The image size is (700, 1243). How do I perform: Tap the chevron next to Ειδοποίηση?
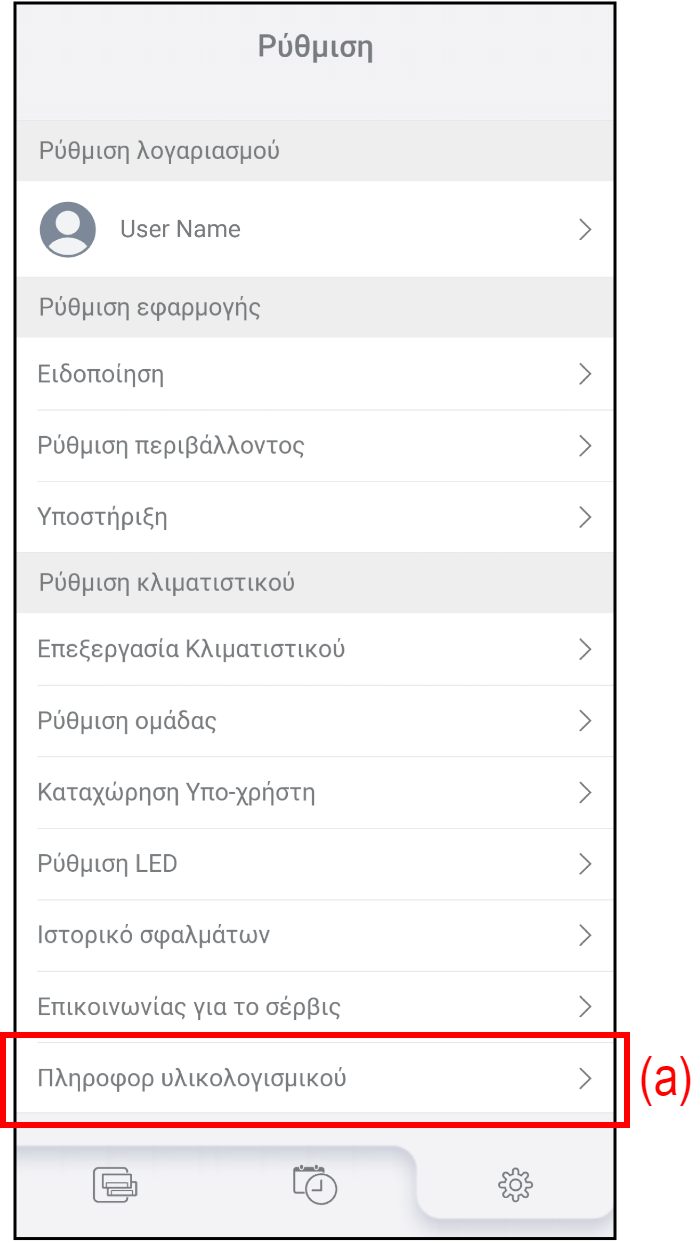pos(586,374)
